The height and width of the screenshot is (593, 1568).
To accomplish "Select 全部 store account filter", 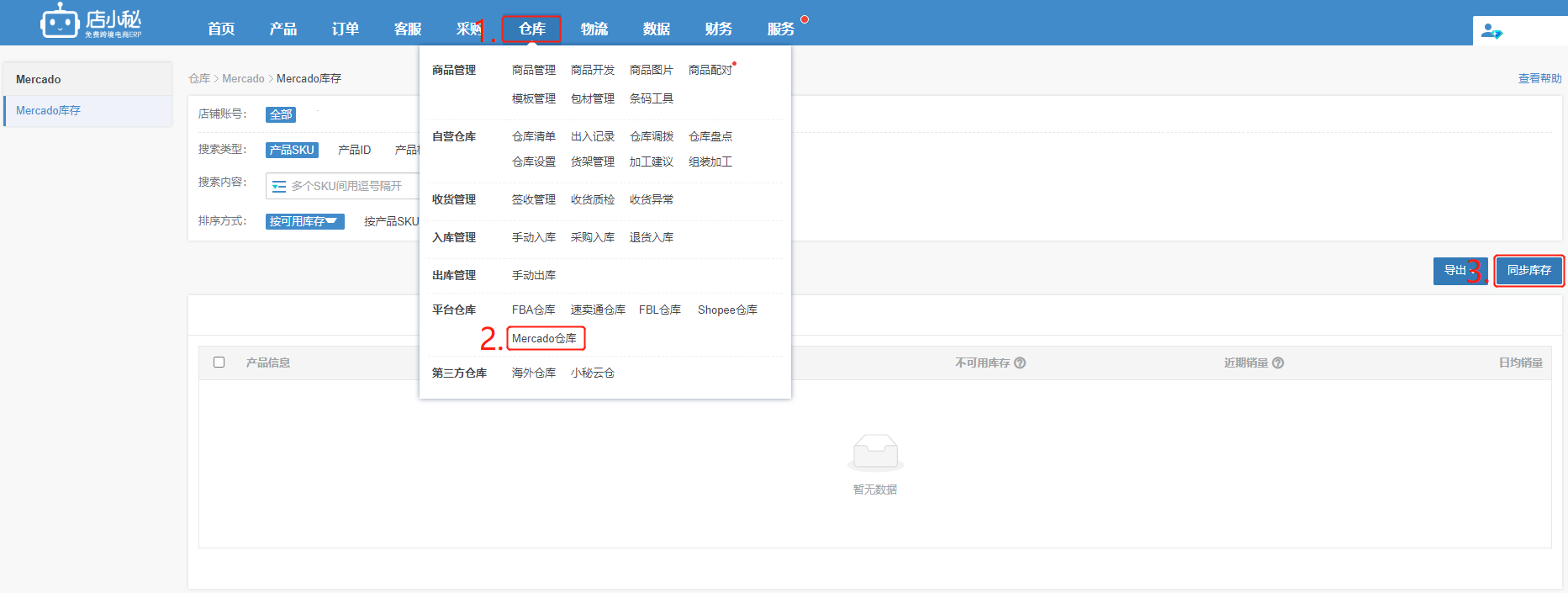I will 281,114.
